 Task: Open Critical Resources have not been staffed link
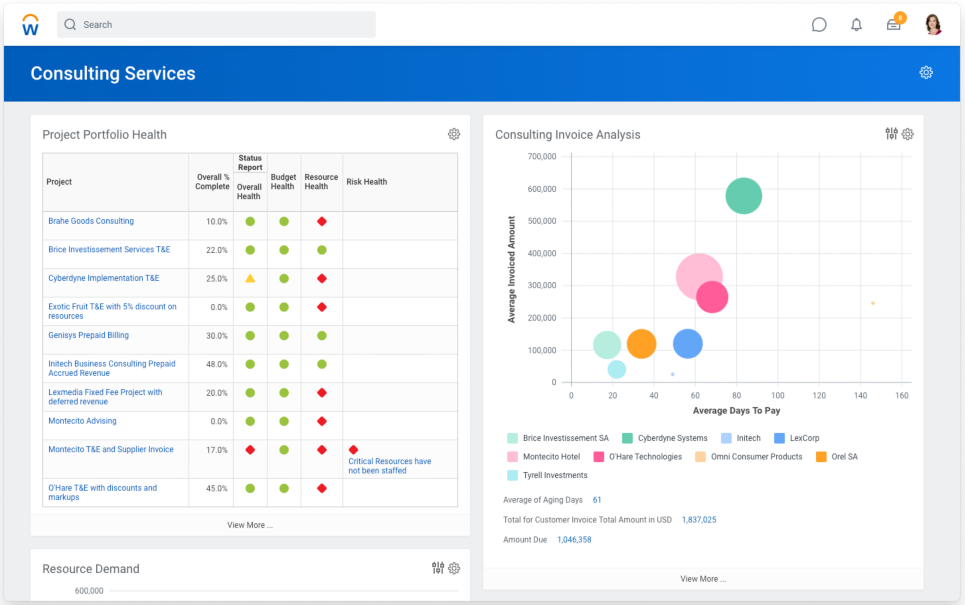click(x=390, y=466)
